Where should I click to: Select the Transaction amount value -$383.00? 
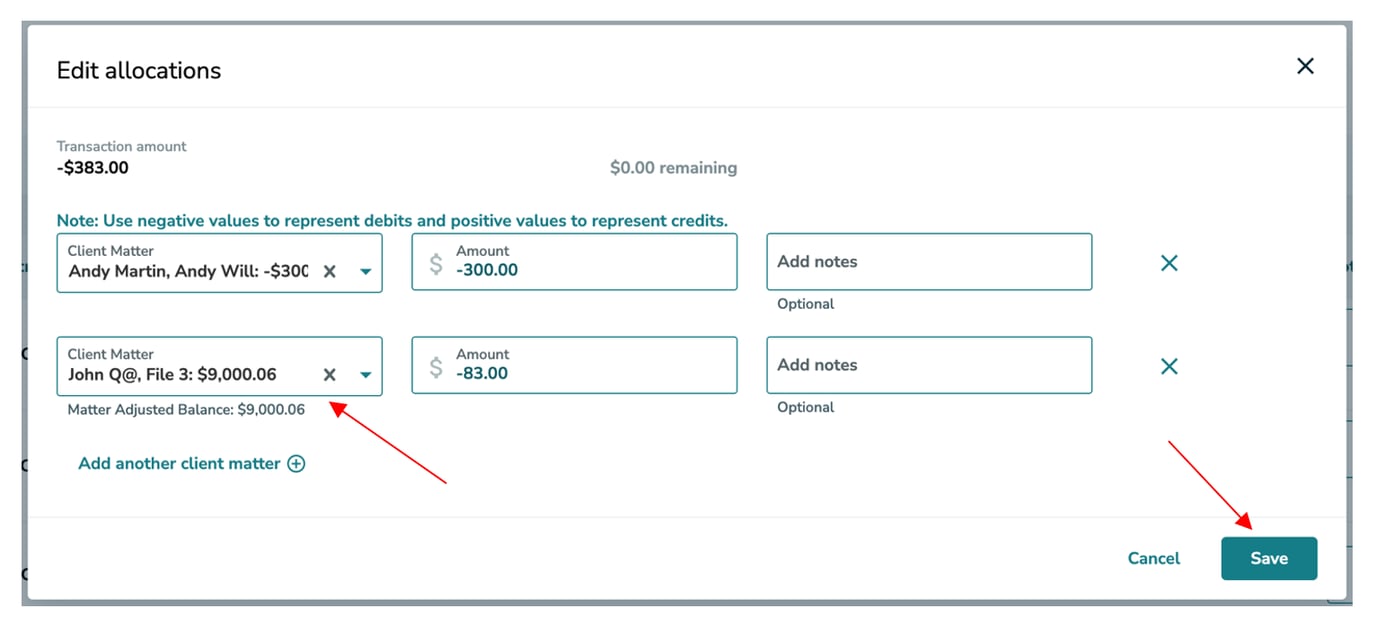point(92,167)
